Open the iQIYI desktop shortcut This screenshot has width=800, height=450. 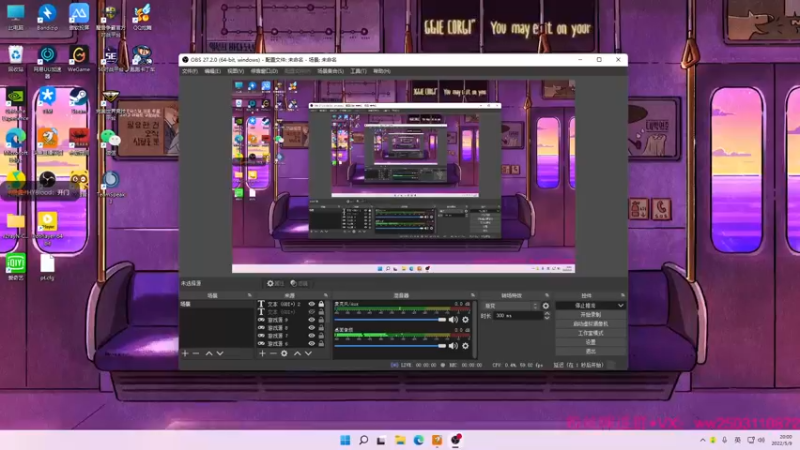click(x=15, y=267)
